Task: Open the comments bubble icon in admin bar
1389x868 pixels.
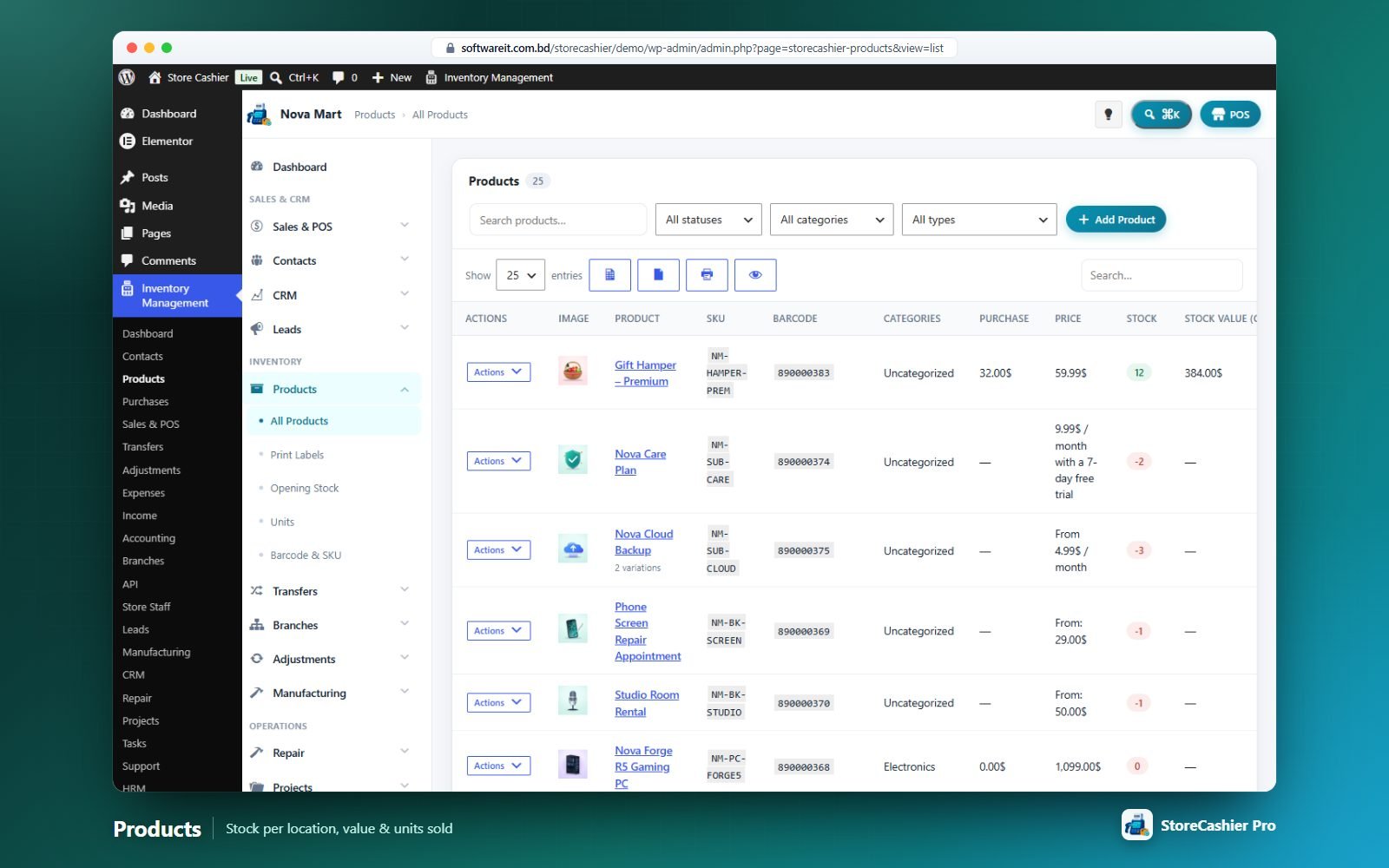Action: [338, 77]
